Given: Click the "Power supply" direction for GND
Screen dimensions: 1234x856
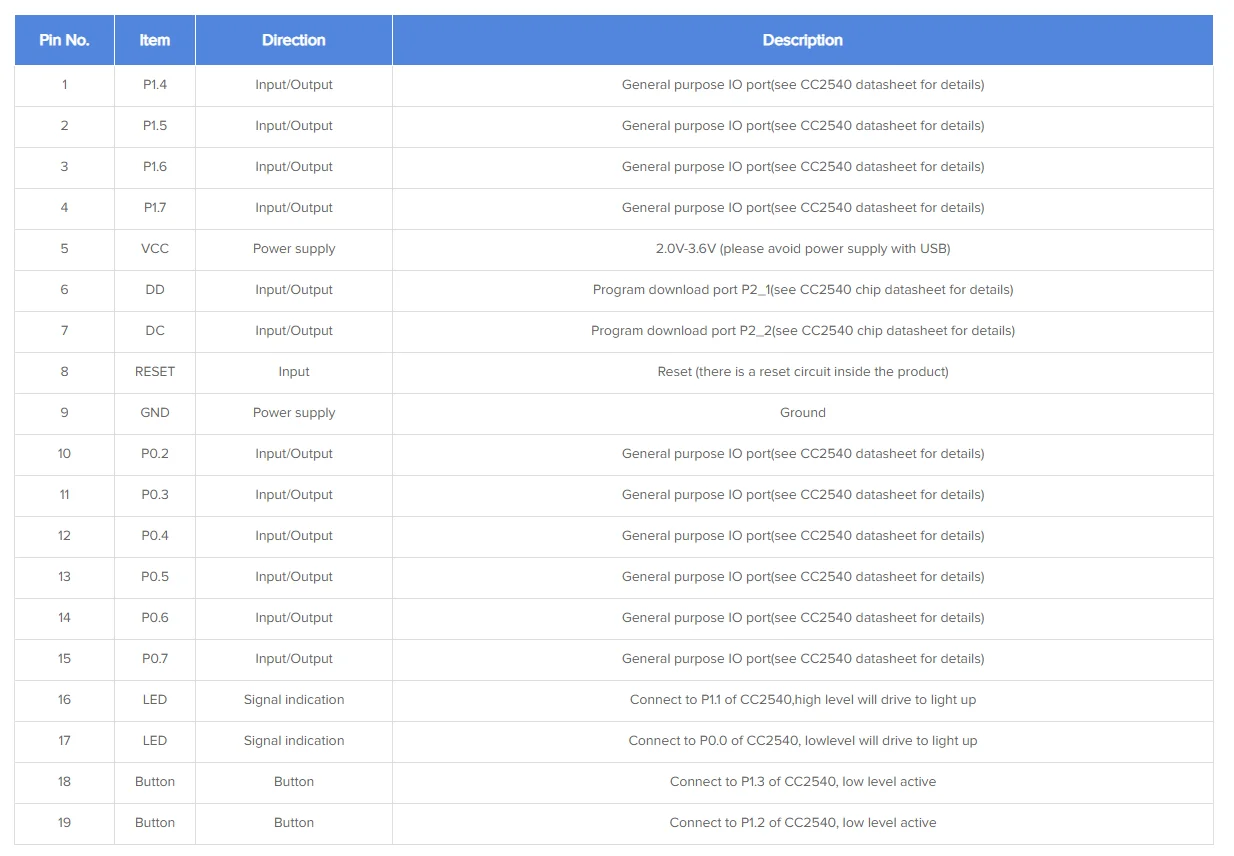Looking at the screenshot, I should coord(294,413).
